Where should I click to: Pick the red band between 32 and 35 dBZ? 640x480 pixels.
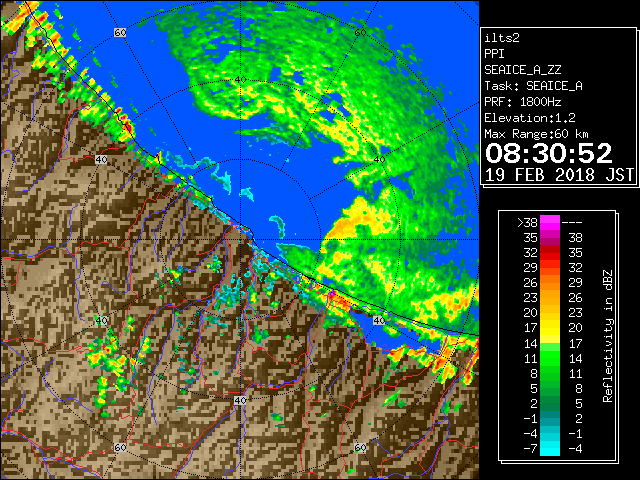550,253
